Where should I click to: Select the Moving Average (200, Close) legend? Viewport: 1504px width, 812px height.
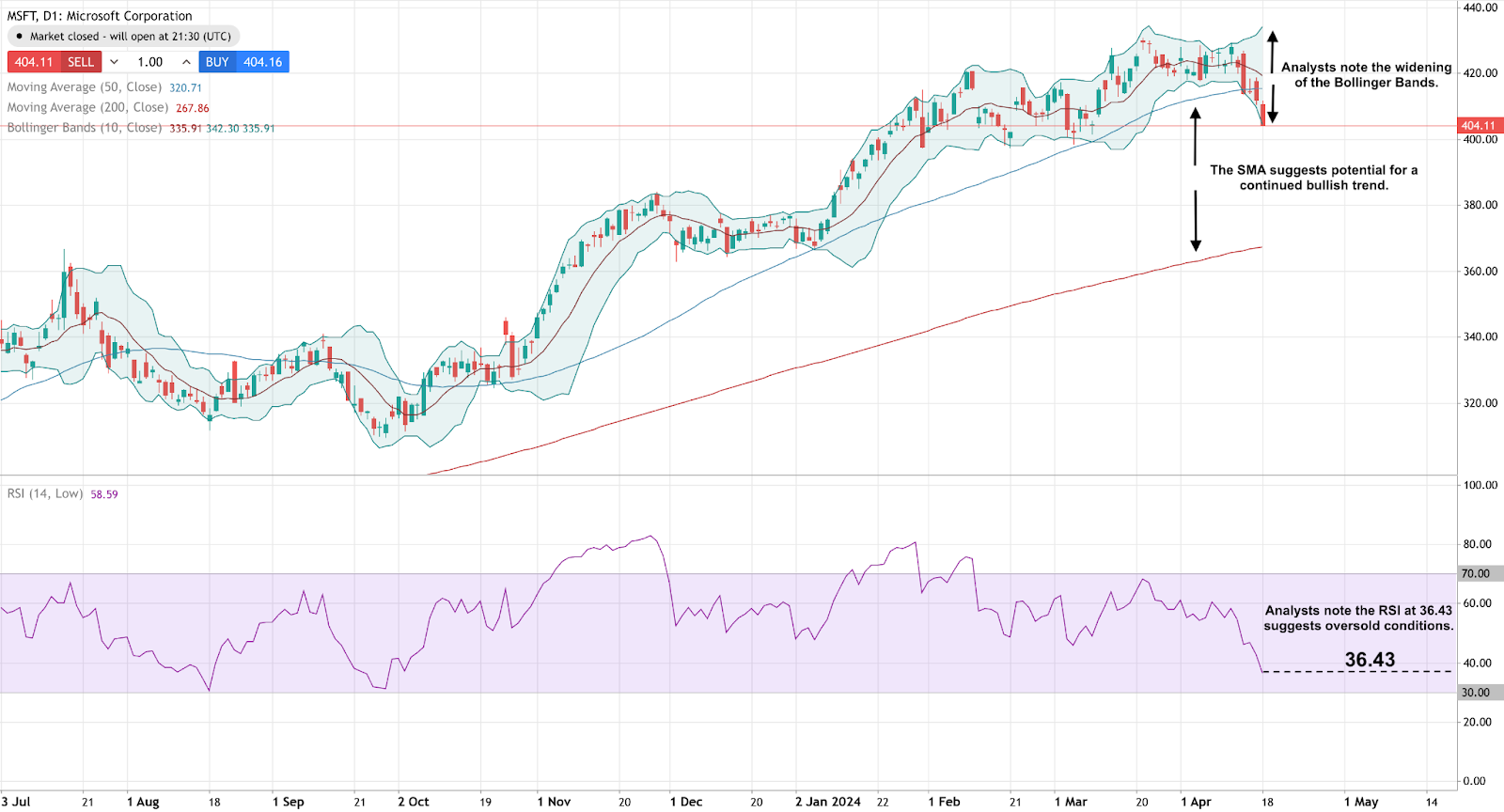pos(87,108)
